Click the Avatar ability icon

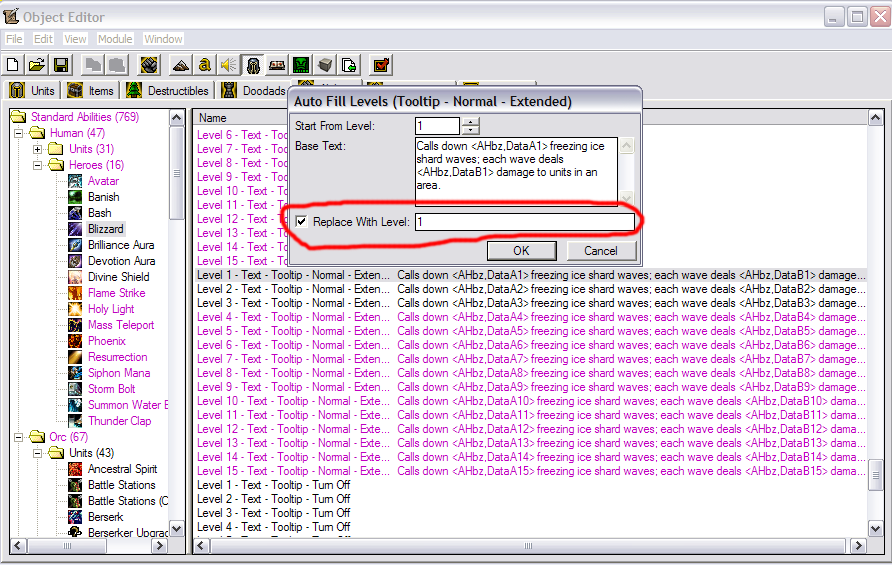tap(75, 181)
